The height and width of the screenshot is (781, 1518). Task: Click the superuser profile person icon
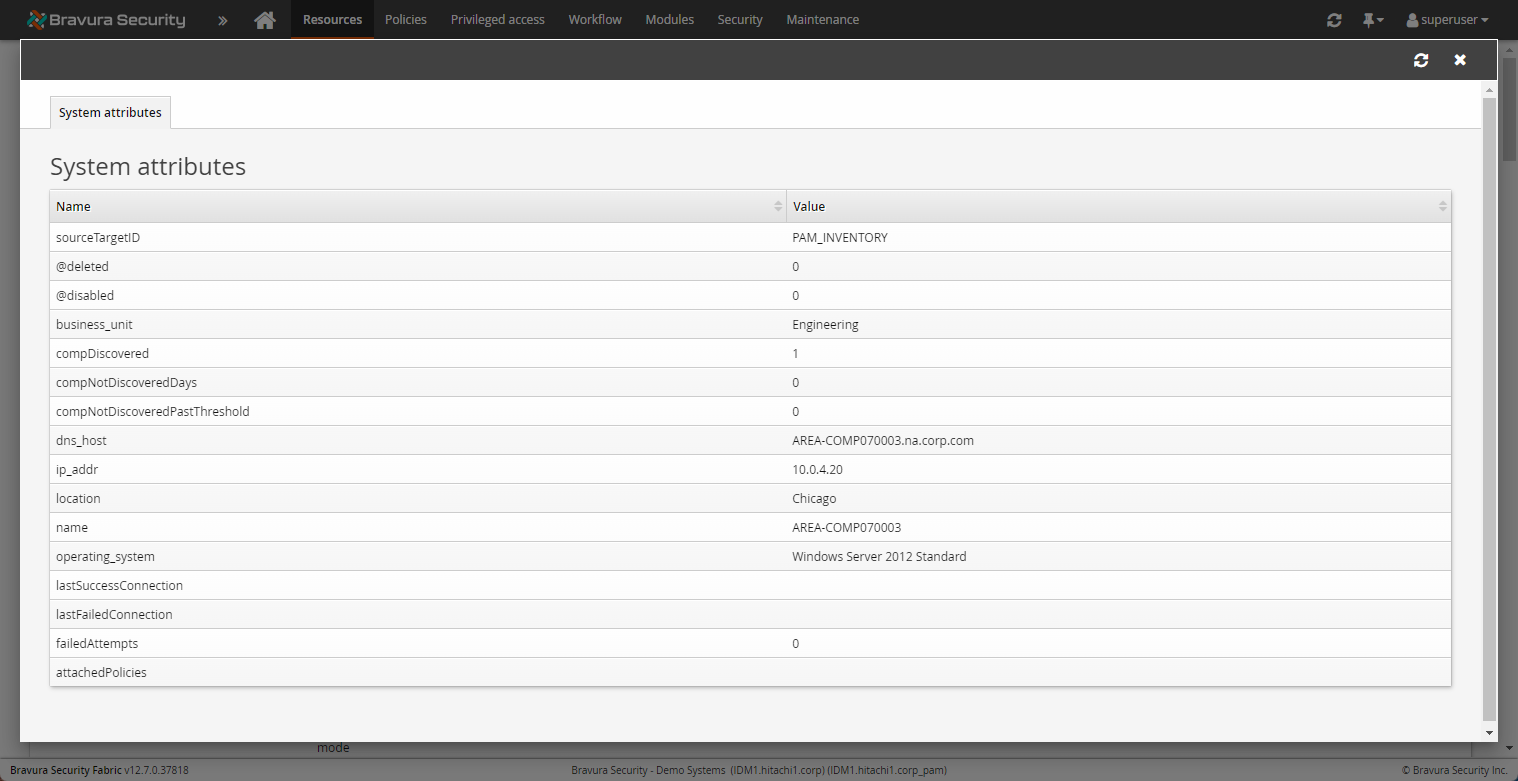(1414, 19)
